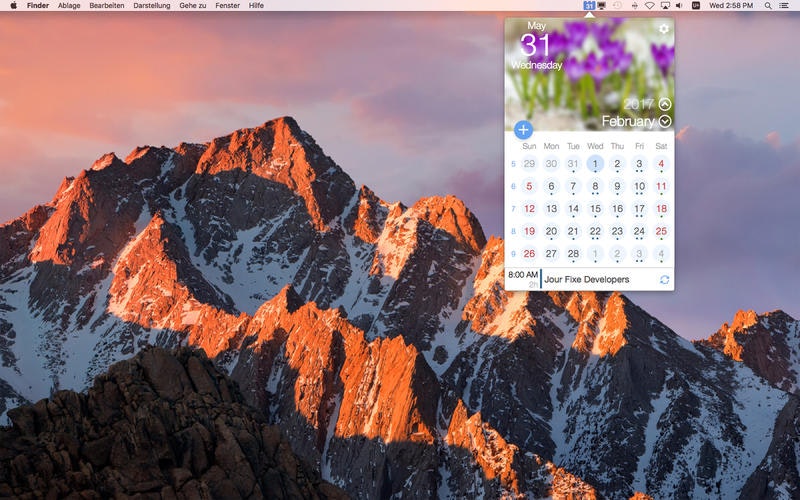Click the 2017 year label
This screenshot has width=800, height=500.
point(638,104)
